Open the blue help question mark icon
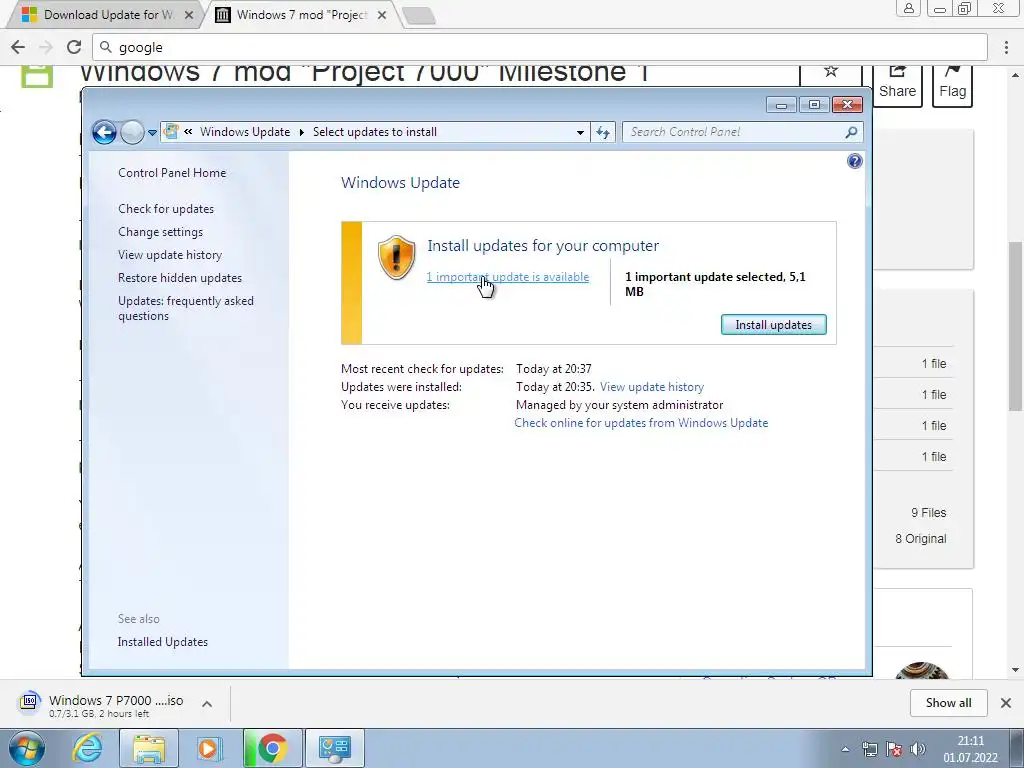This screenshot has height=768, width=1024. (x=854, y=161)
